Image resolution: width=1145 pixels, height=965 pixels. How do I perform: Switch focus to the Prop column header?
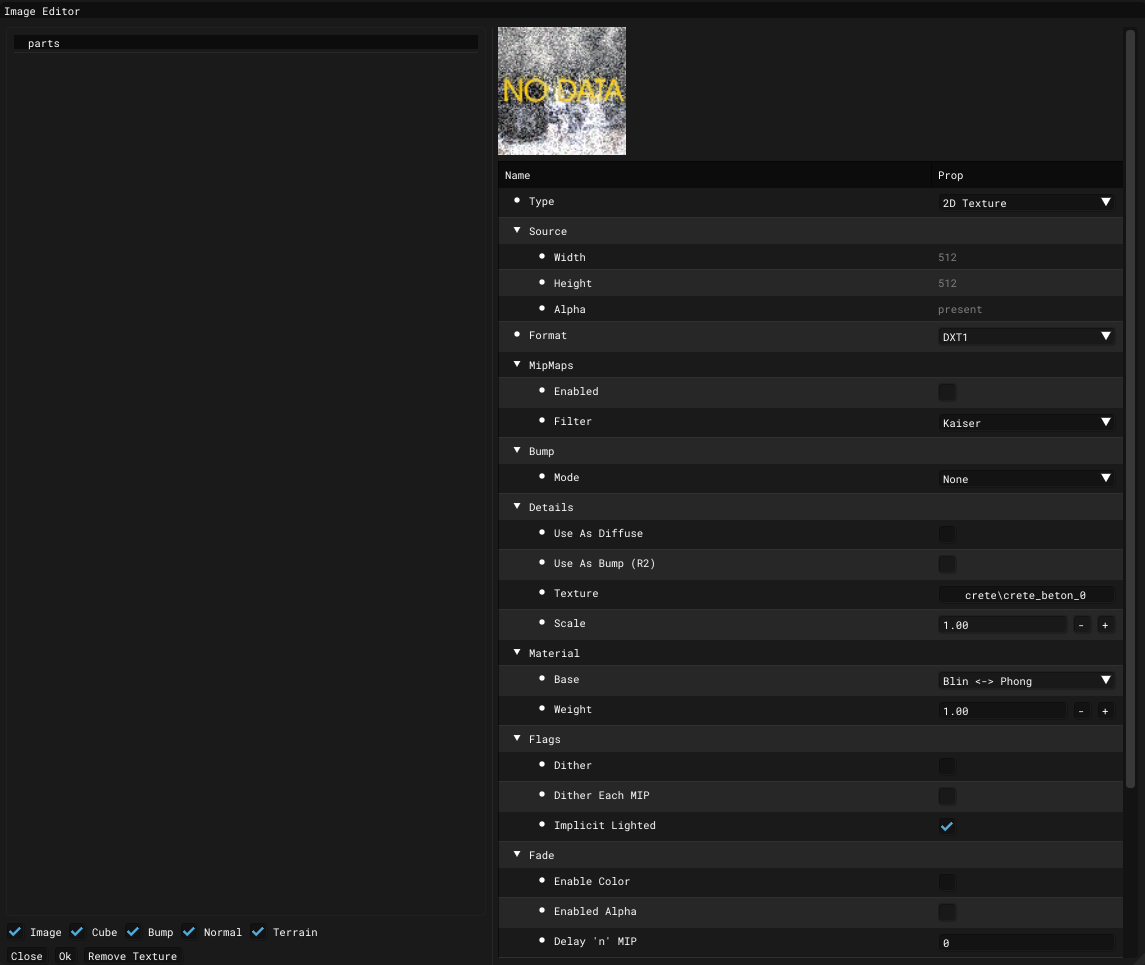950,175
